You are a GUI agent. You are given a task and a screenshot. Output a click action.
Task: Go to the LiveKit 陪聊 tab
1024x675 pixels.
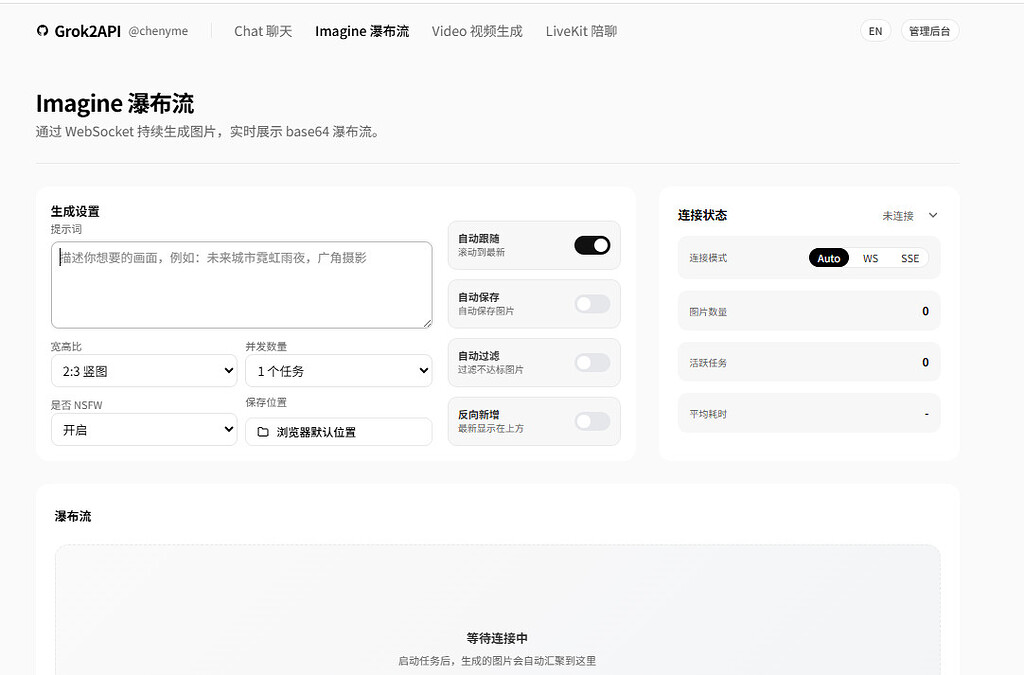(x=581, y=31)
